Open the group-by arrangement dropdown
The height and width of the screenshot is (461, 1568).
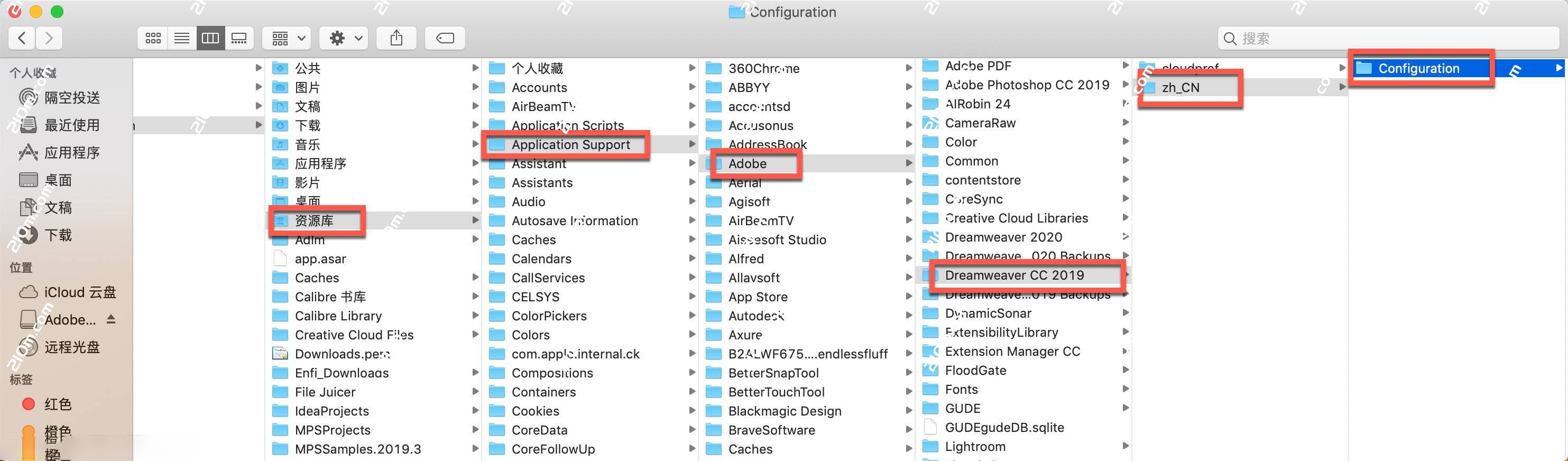click(287, 39)
